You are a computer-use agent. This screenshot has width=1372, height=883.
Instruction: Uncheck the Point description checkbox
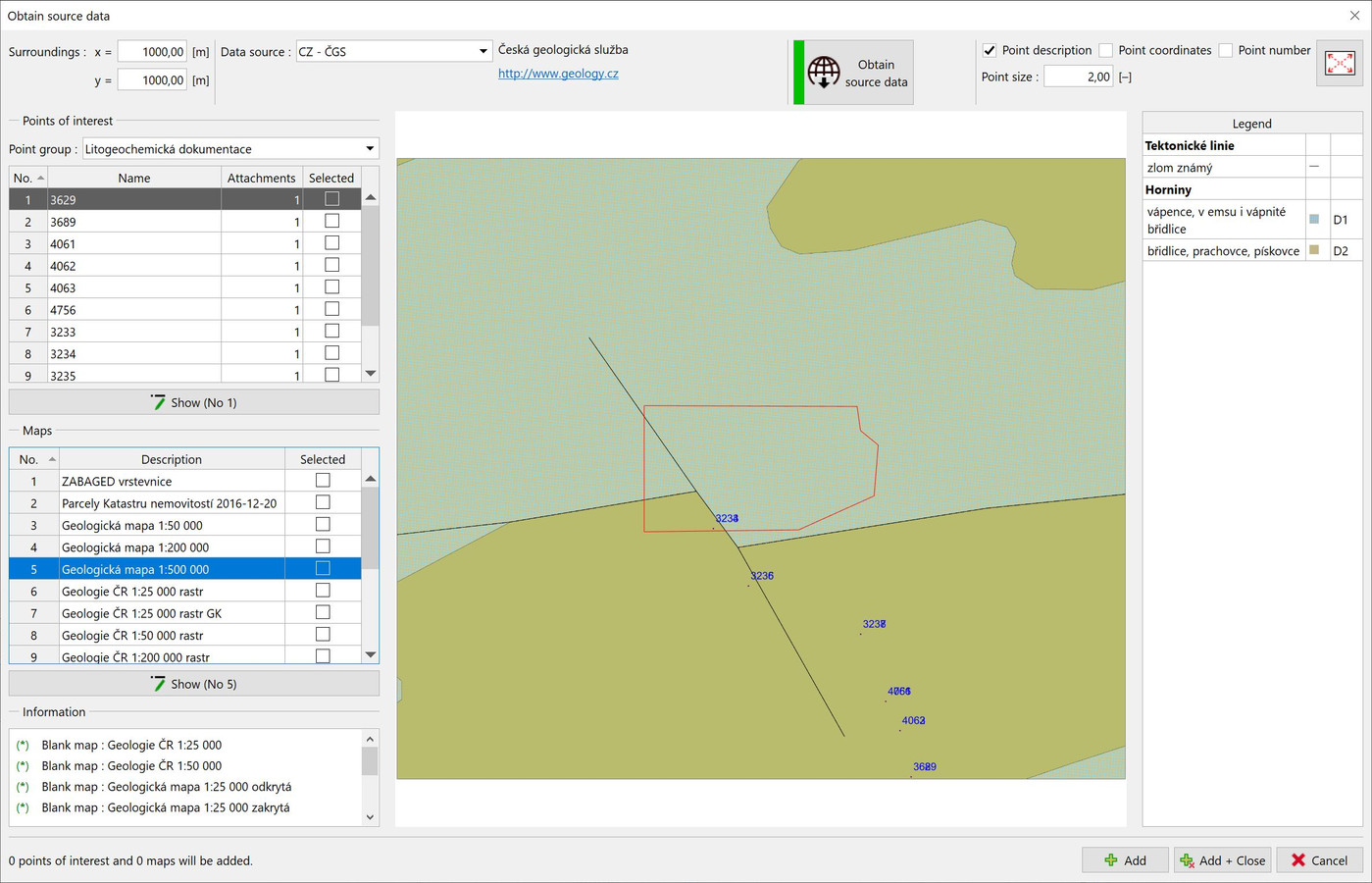pyautogui.click(x=990, y=51)
